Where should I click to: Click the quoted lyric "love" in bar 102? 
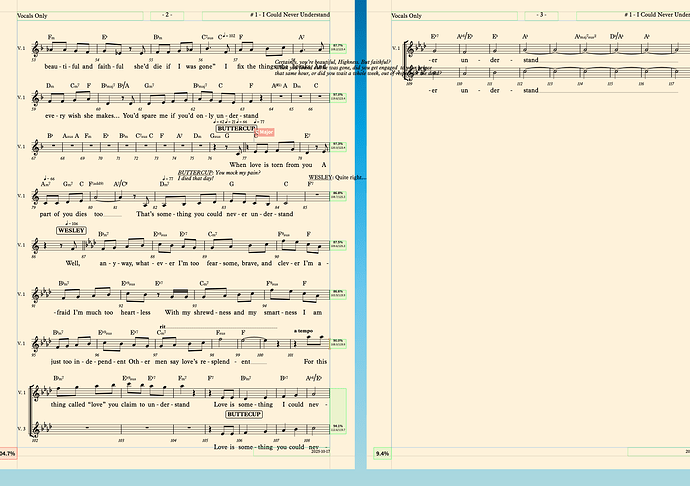[96, 404]
